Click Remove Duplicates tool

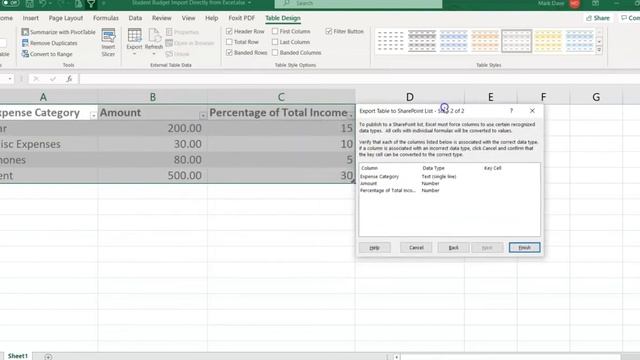49,43
